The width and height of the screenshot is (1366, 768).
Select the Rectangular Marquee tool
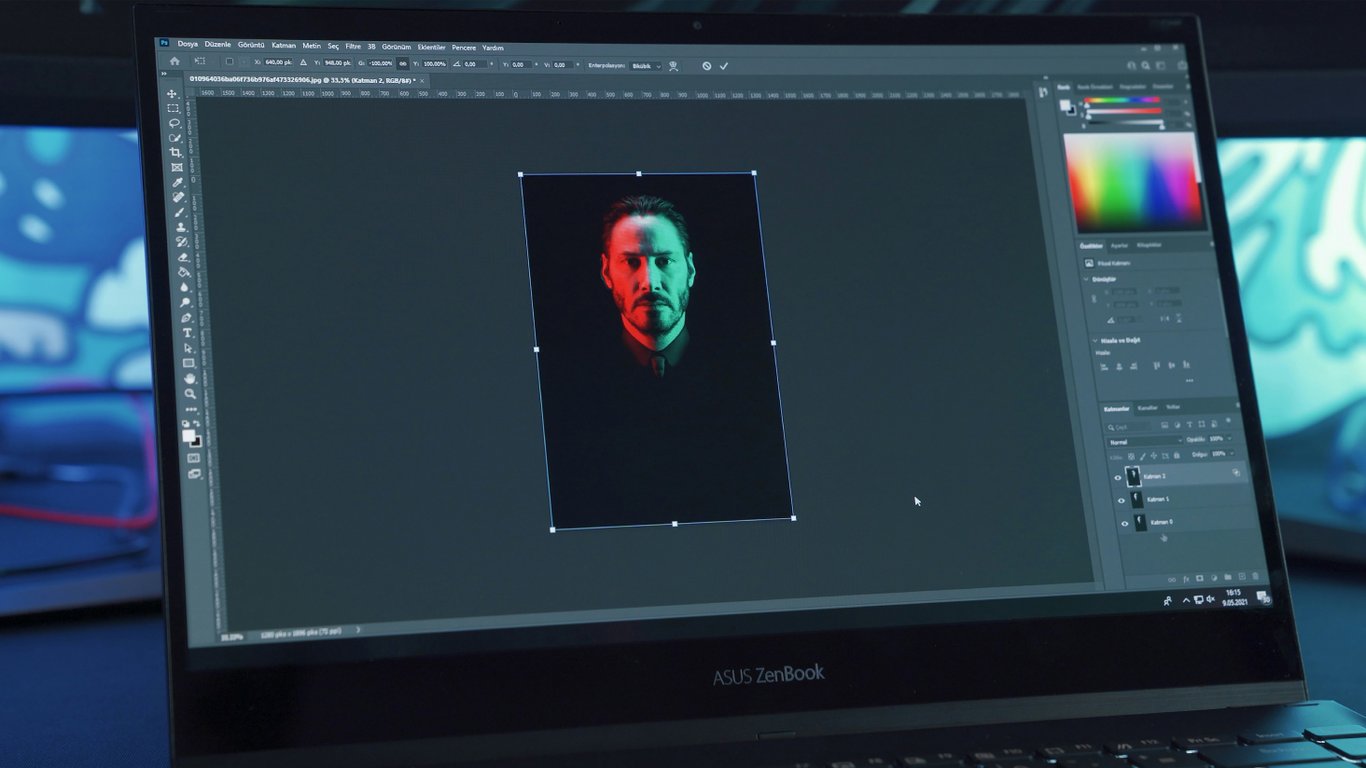pos(173,108)
